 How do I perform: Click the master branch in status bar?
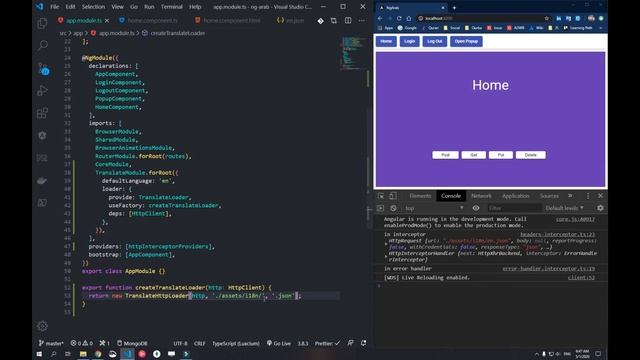tap(51, 343)
